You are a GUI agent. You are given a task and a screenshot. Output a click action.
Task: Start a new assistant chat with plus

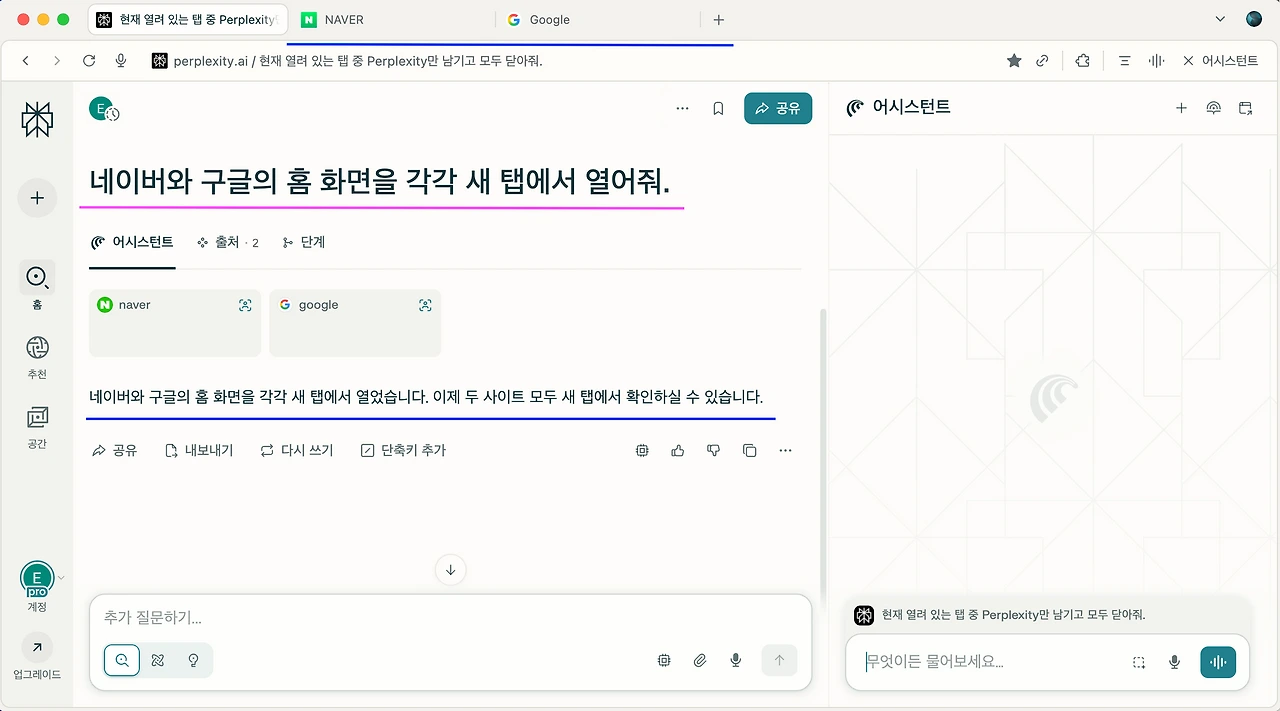(1181, 108)
